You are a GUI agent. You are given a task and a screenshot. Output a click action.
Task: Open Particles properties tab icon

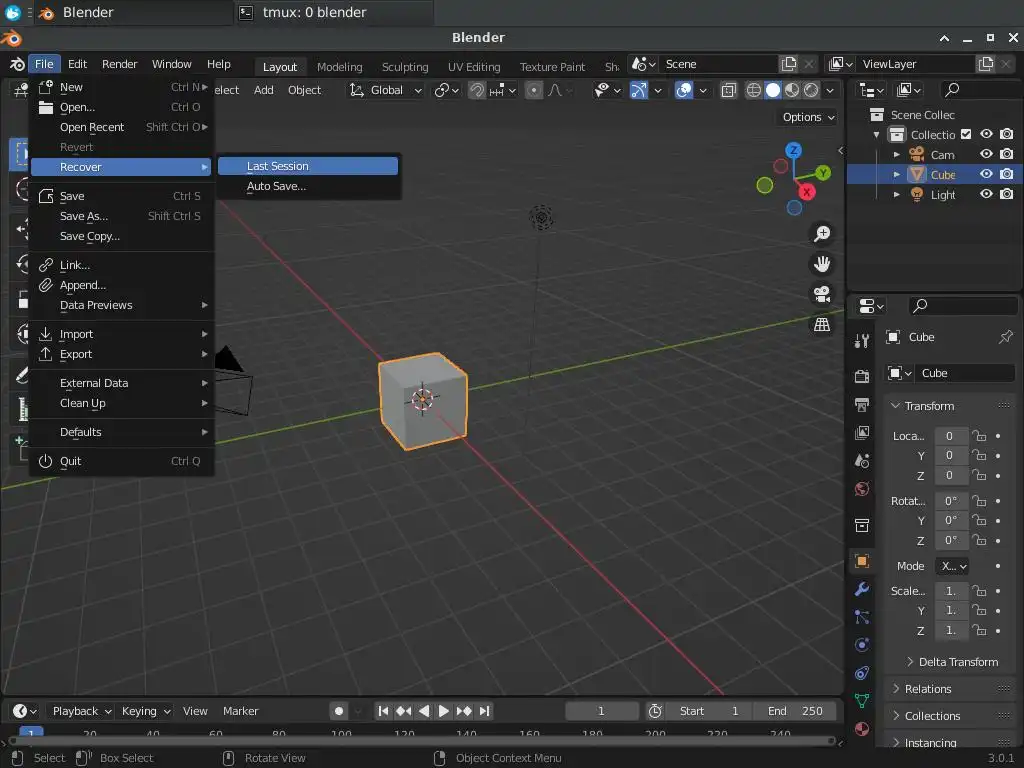tap(862, 617)
